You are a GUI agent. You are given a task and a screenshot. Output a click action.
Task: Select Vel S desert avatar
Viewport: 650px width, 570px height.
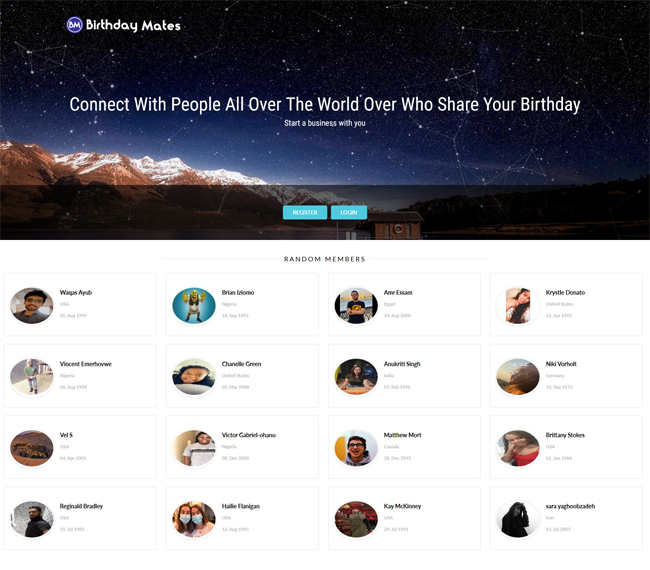tap(32, 448)
